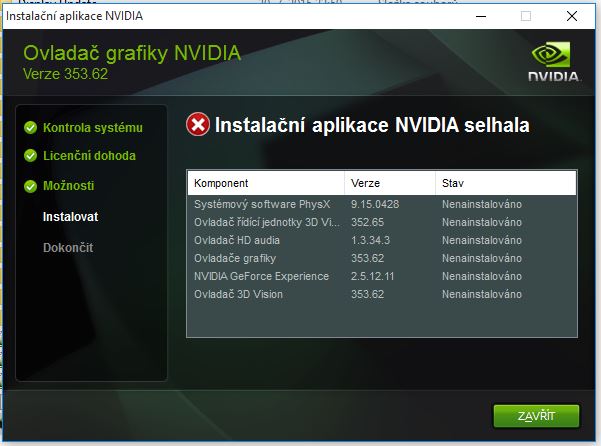The width and height of the screenshot is (601, 446).
Task: Select the Ovladač 3D Vision row
Action: point(382,294)
